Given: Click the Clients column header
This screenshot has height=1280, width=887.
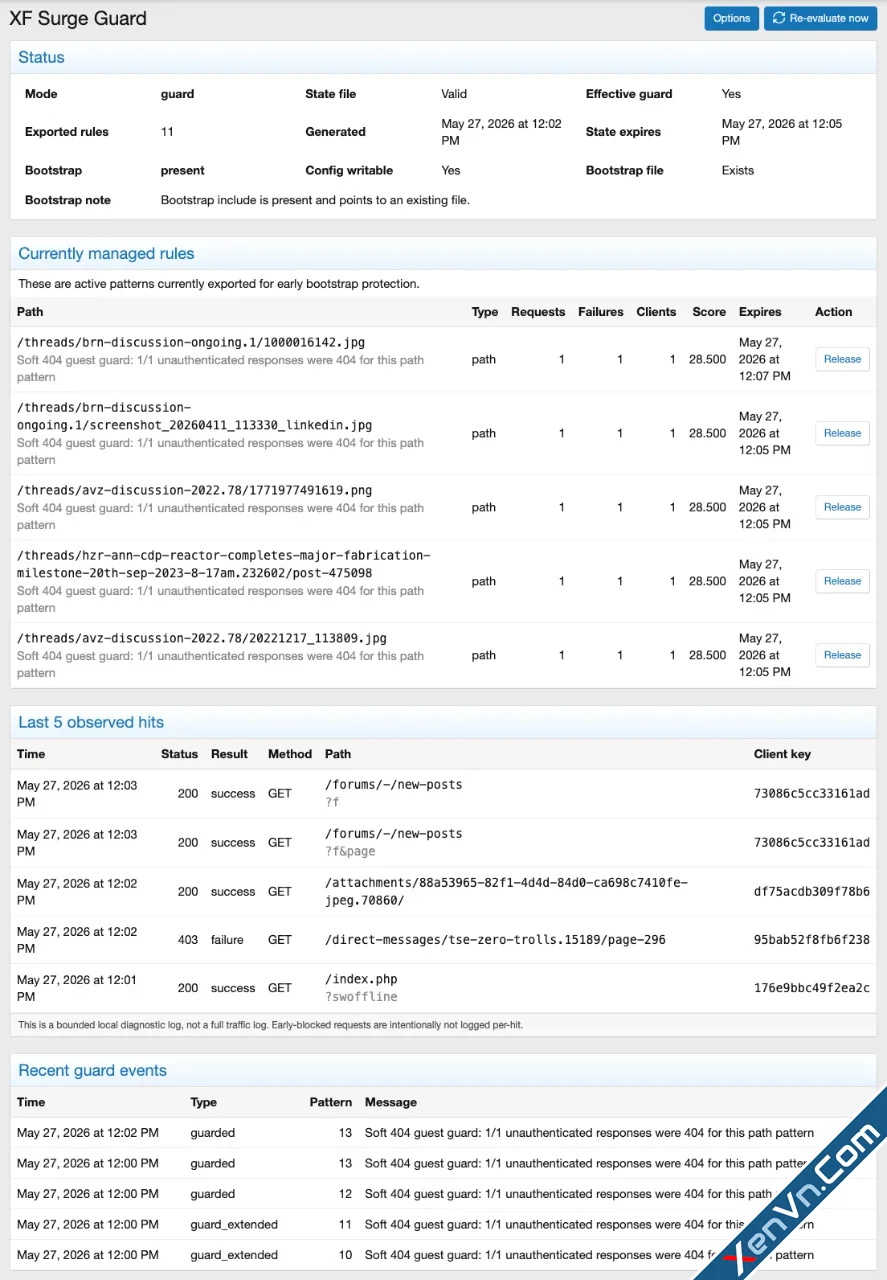Looking at the screenshot, I should [x=656, y=312].
